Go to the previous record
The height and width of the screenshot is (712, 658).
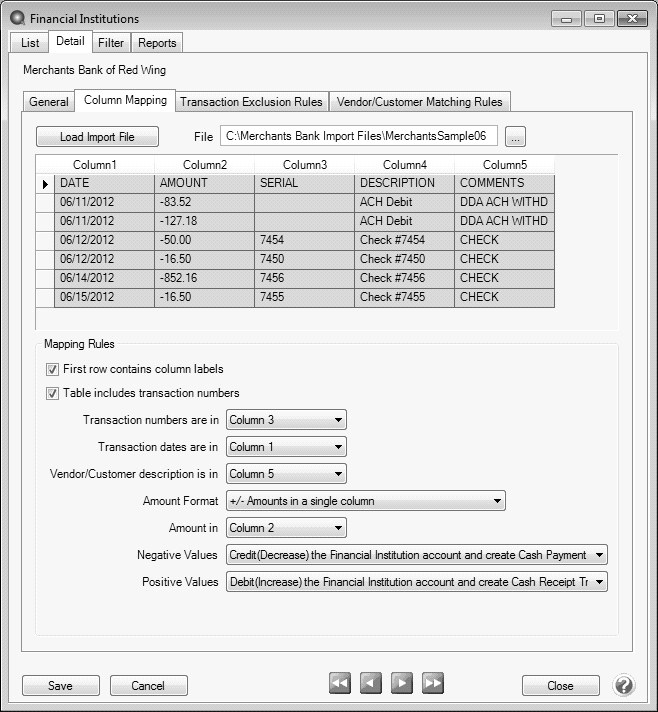click(x=371, y=684)
